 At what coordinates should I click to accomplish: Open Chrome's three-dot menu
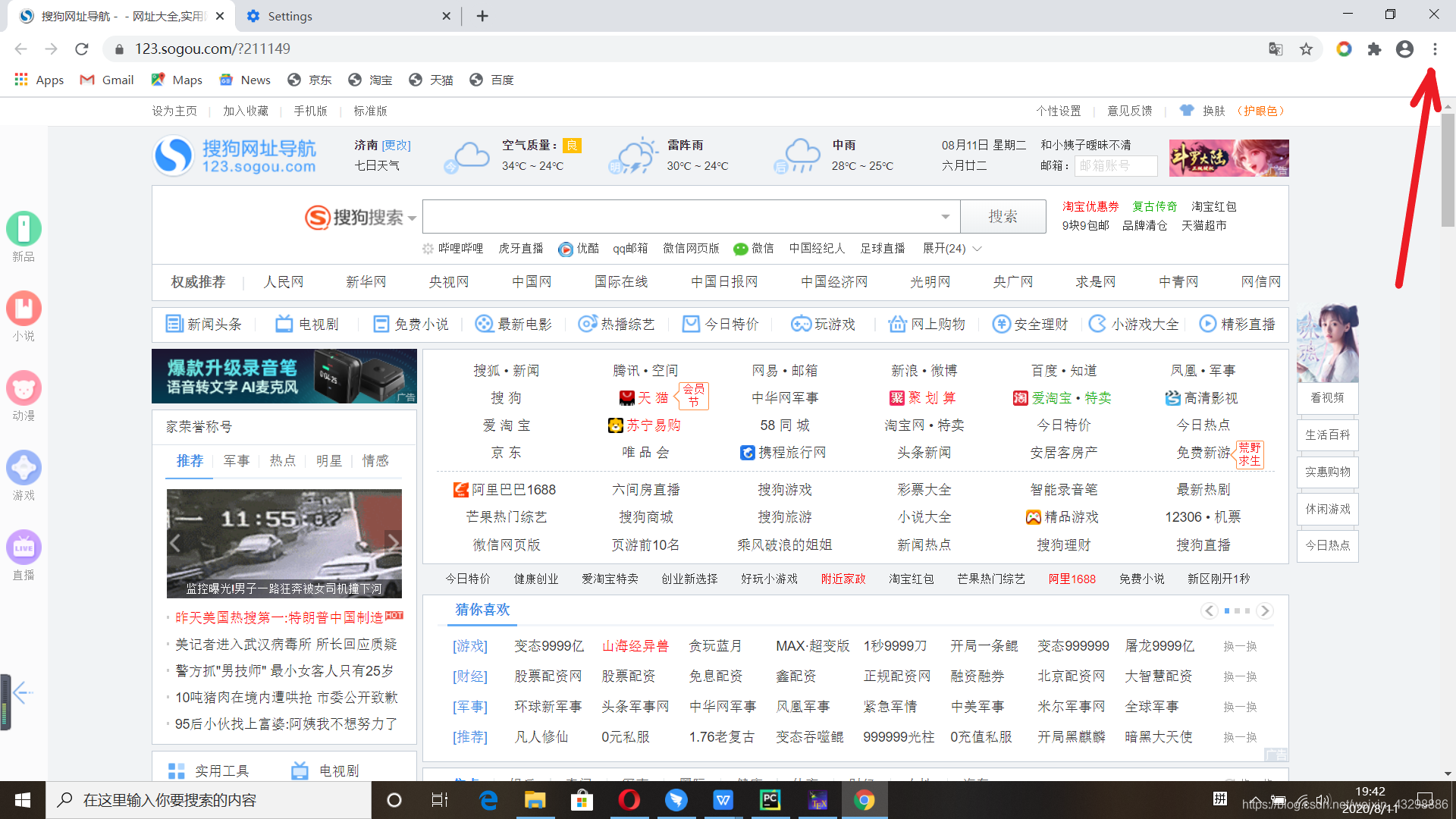pyautogui.click(x=1435, y=49)
